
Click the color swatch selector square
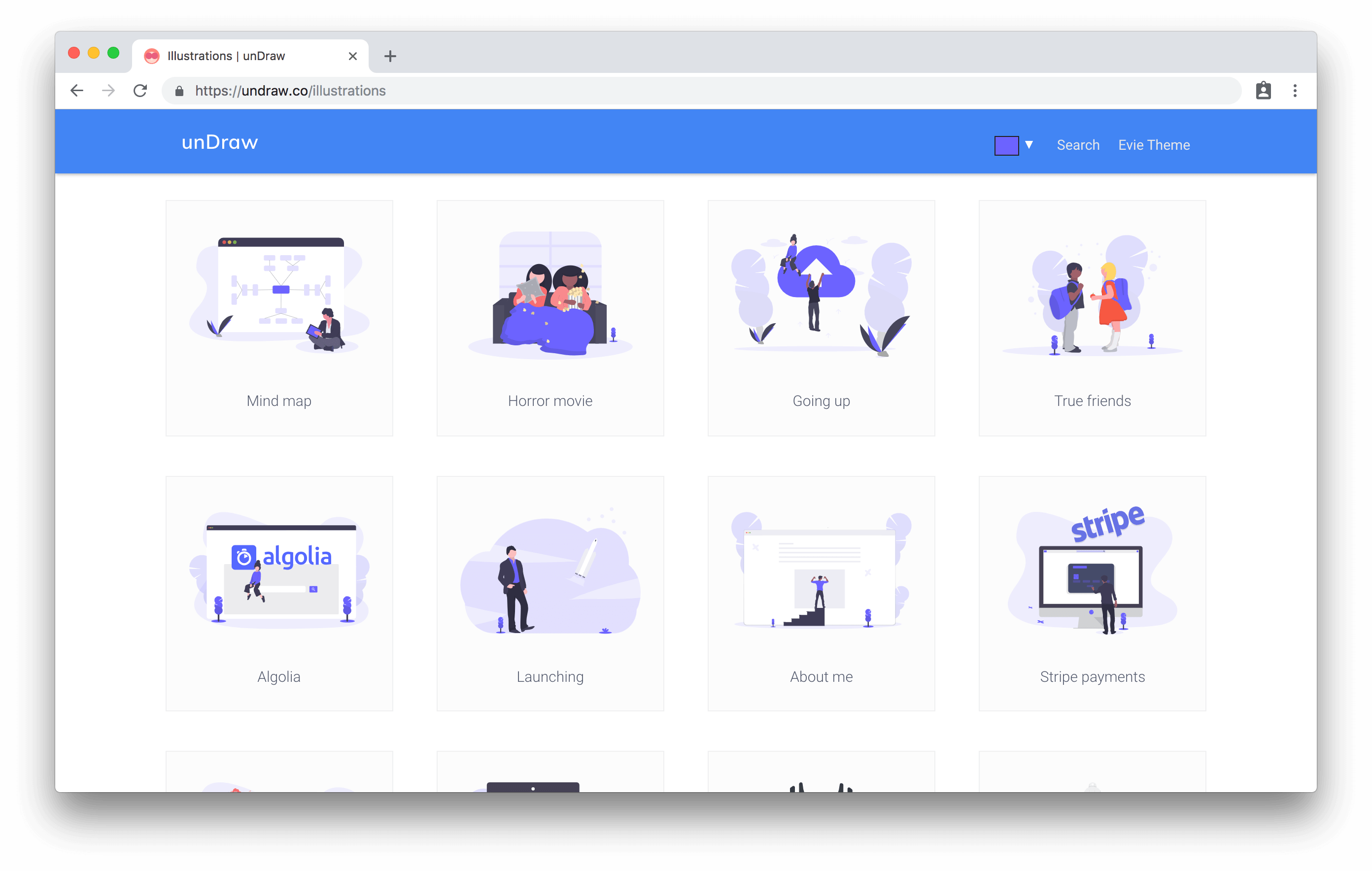pos(1007,145)
